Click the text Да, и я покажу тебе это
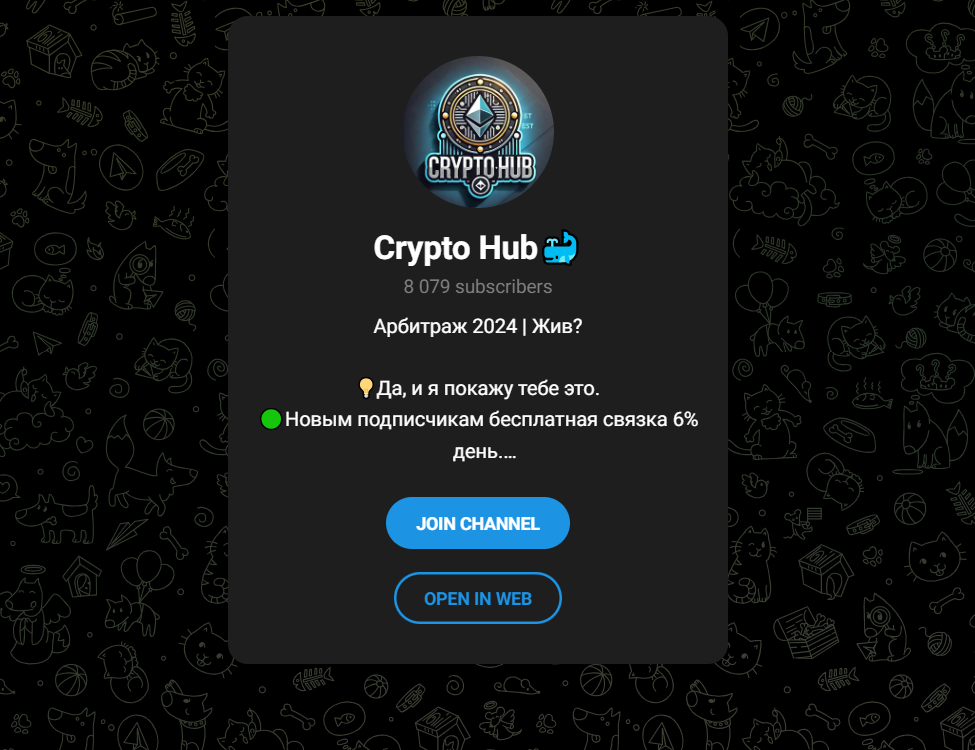This screenshot has width=975, height=750. (x=488, y=389)
